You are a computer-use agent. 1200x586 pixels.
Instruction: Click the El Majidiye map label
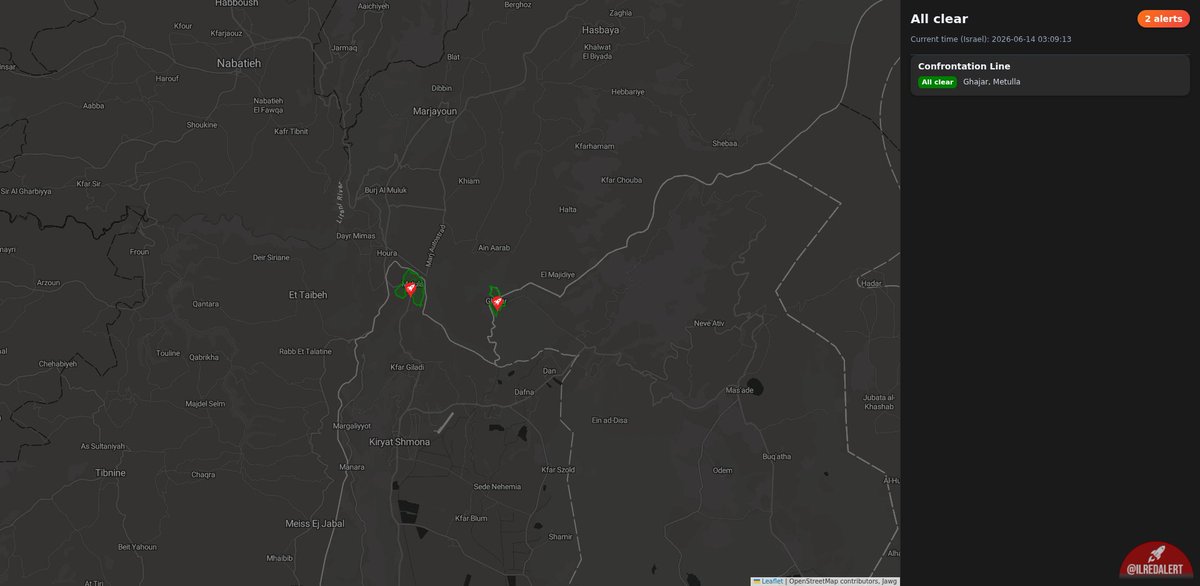558,274
